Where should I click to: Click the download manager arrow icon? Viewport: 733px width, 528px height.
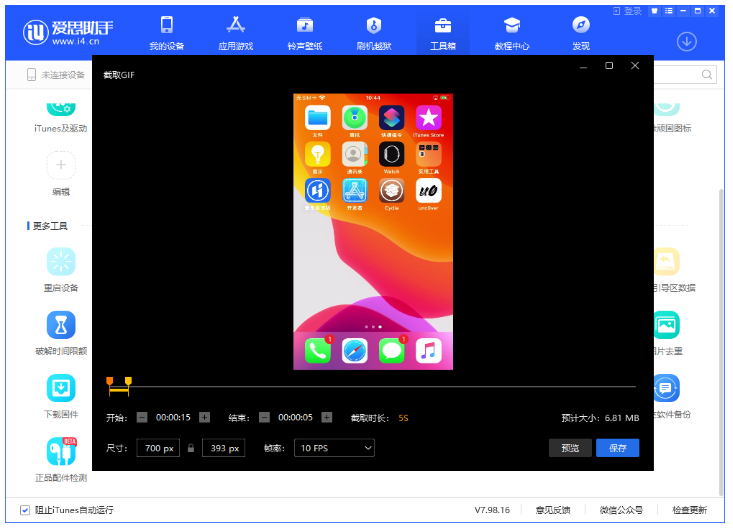[686, 42]
